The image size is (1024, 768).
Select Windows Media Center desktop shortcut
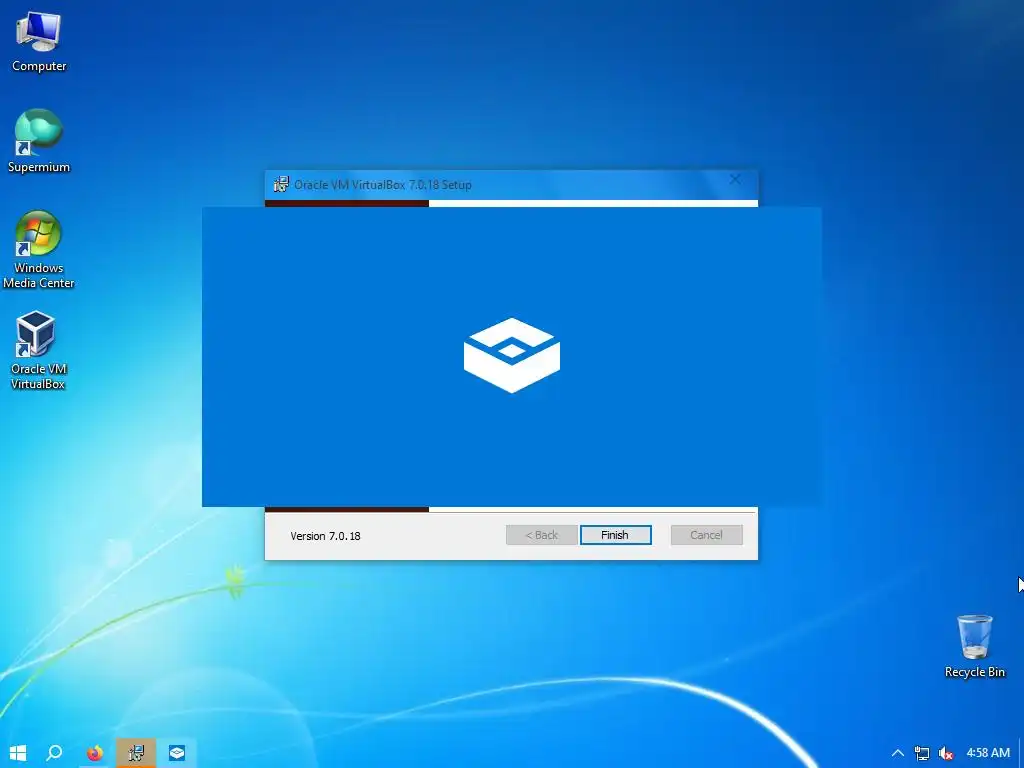[39, 249]
